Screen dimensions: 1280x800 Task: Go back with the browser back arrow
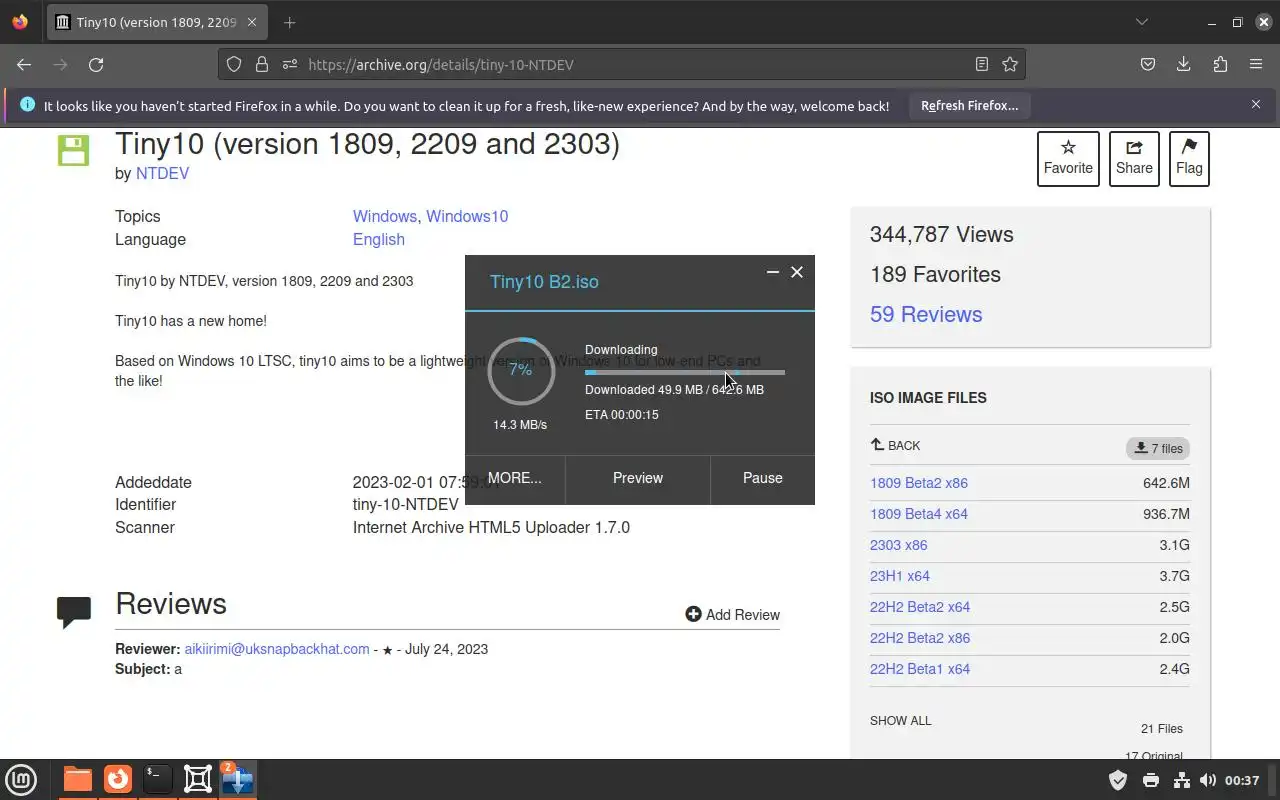click(24, 64)
